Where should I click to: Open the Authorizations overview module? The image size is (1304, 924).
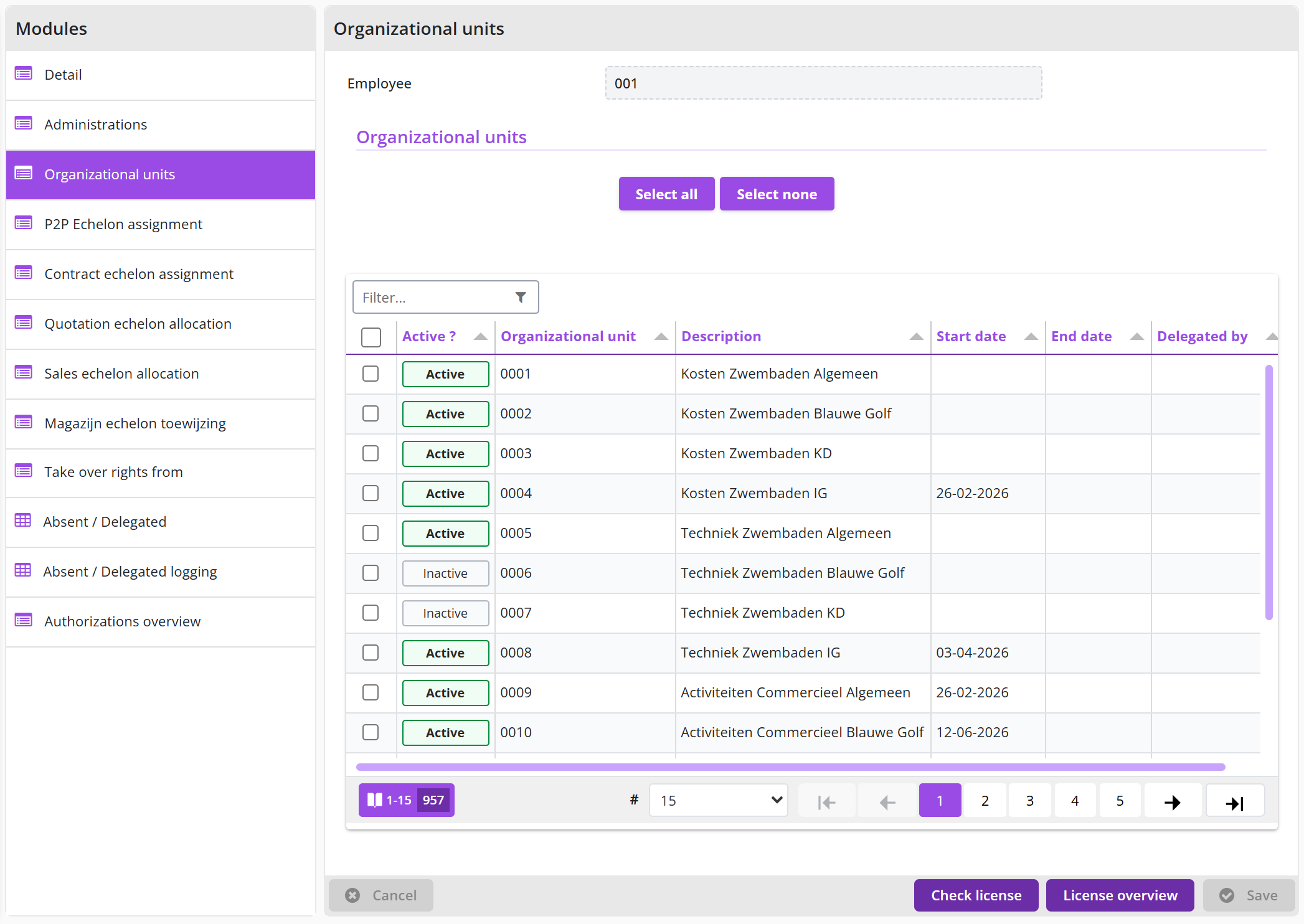(x=161, y=621)
